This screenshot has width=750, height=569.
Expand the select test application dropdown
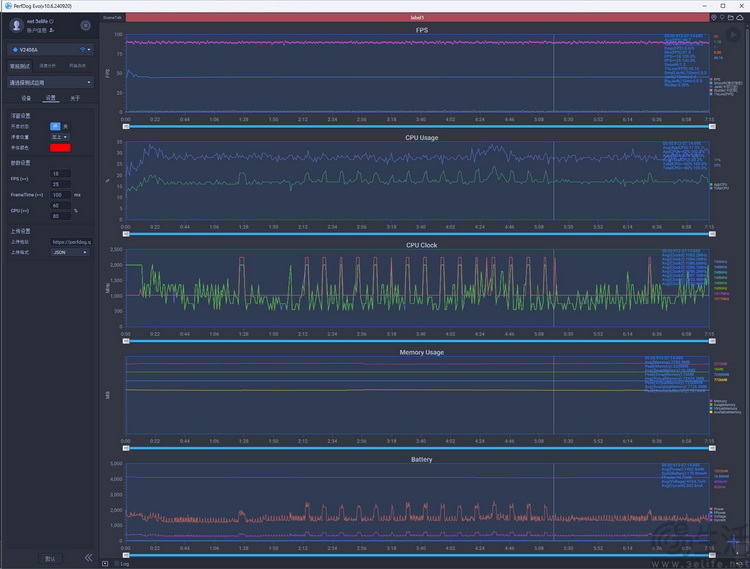click(50, 83)
